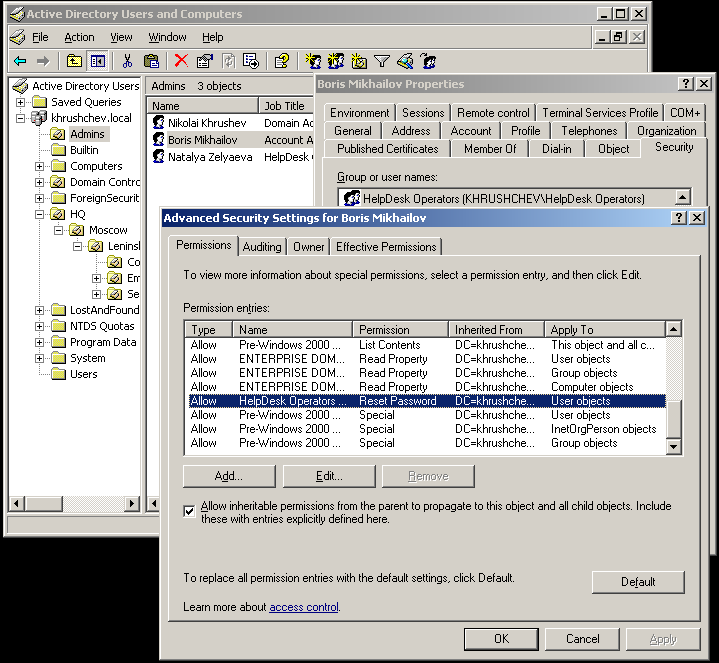The width and height of the screenshot is (719, 663).
Task: Select the InetOrgPerson objects permission entry
Action: [427, 429]
